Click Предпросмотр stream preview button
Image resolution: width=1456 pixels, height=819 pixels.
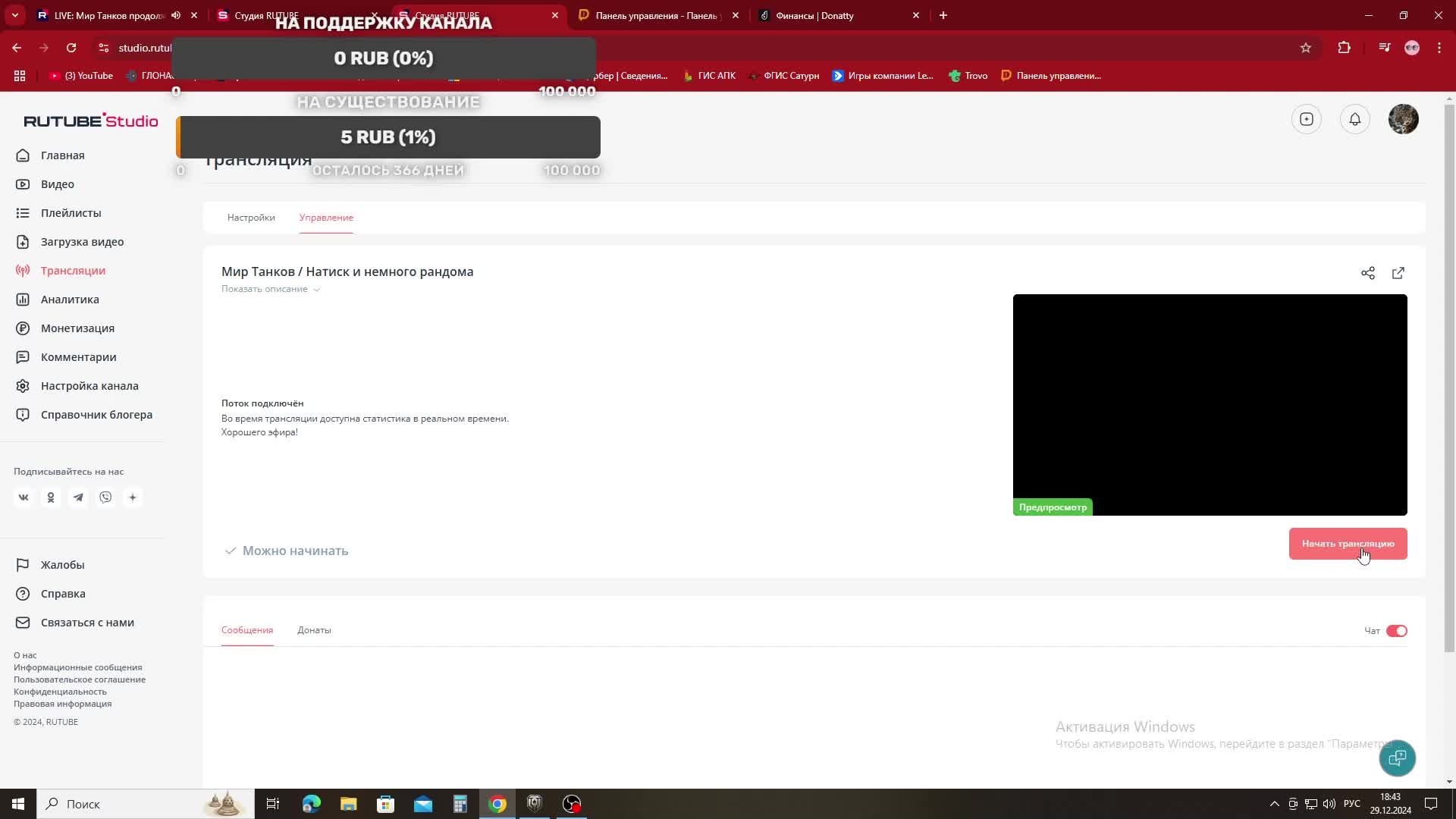click(1053, 506)
